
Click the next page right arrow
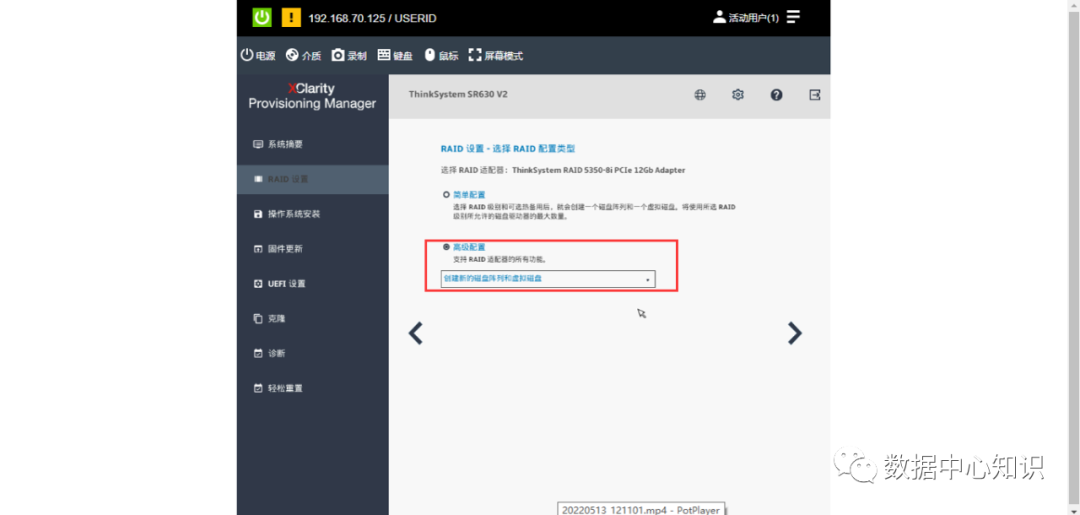[x=795, y=333]
